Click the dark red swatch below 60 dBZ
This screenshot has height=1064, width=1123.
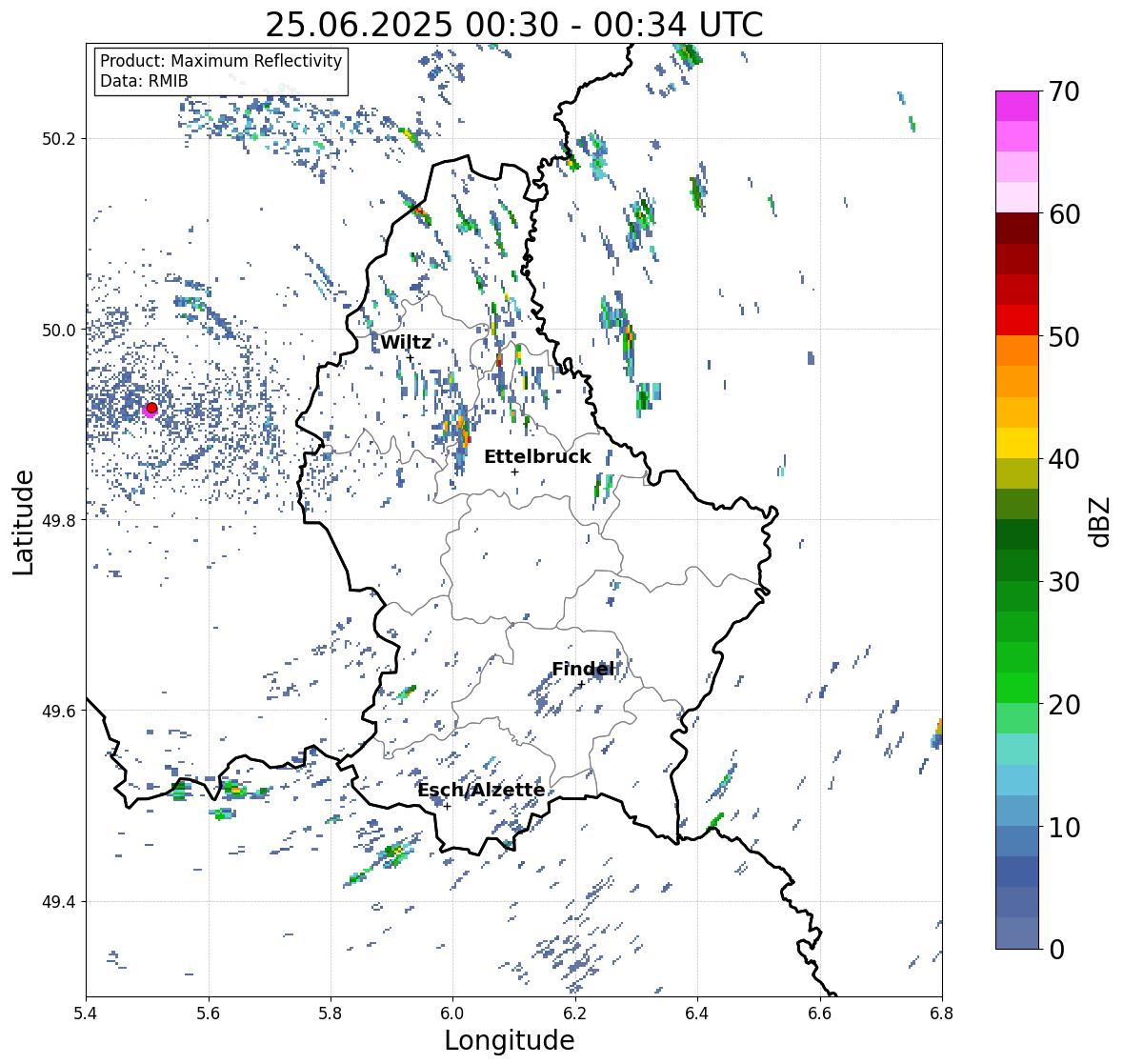[x=1017, y=229]
